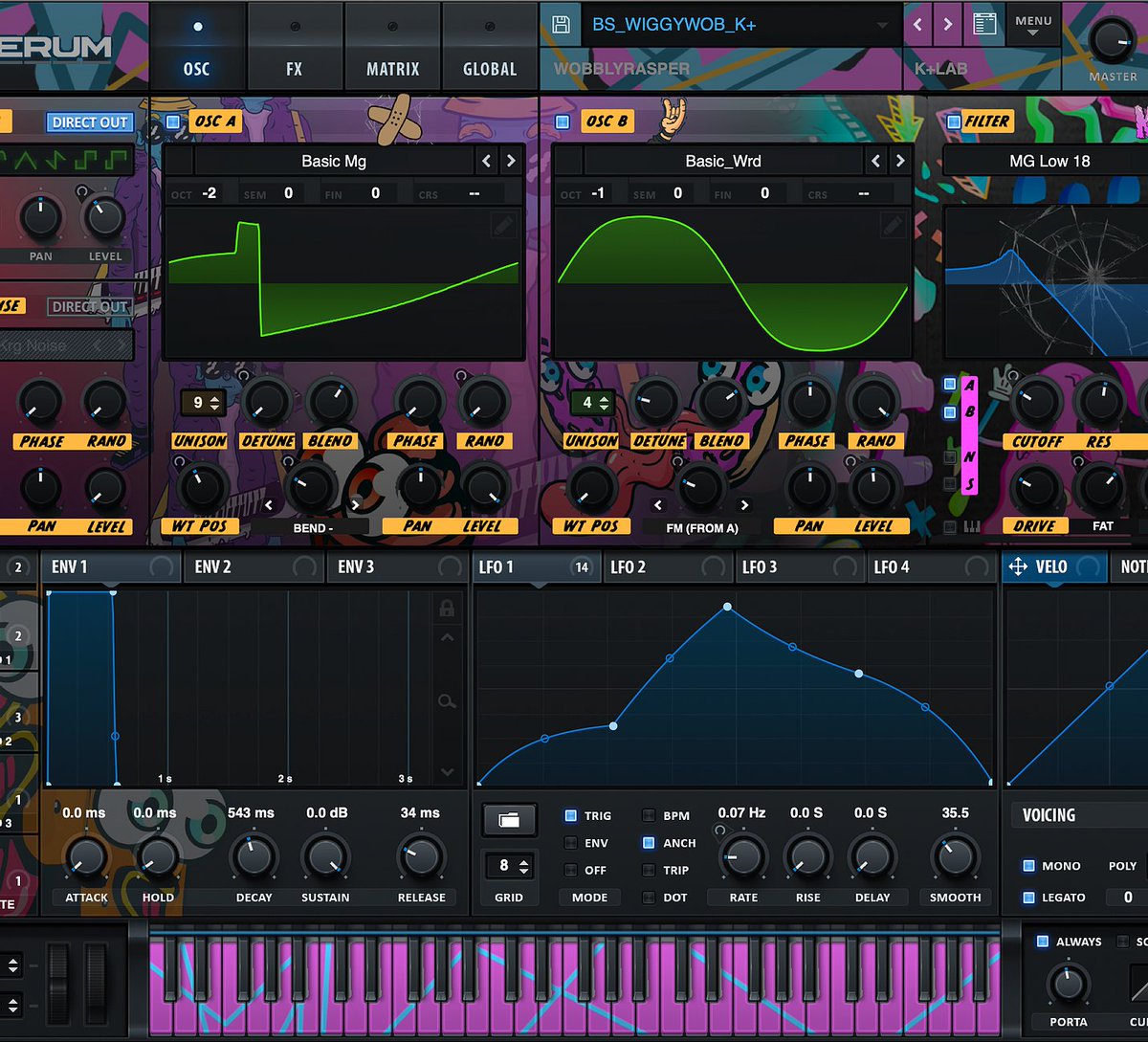This screenshot has width=1148, height=1042.
Task: Next warp mode arrow beside FM (FROM A)
Action: pyautogui.click(x=744, y=504)
